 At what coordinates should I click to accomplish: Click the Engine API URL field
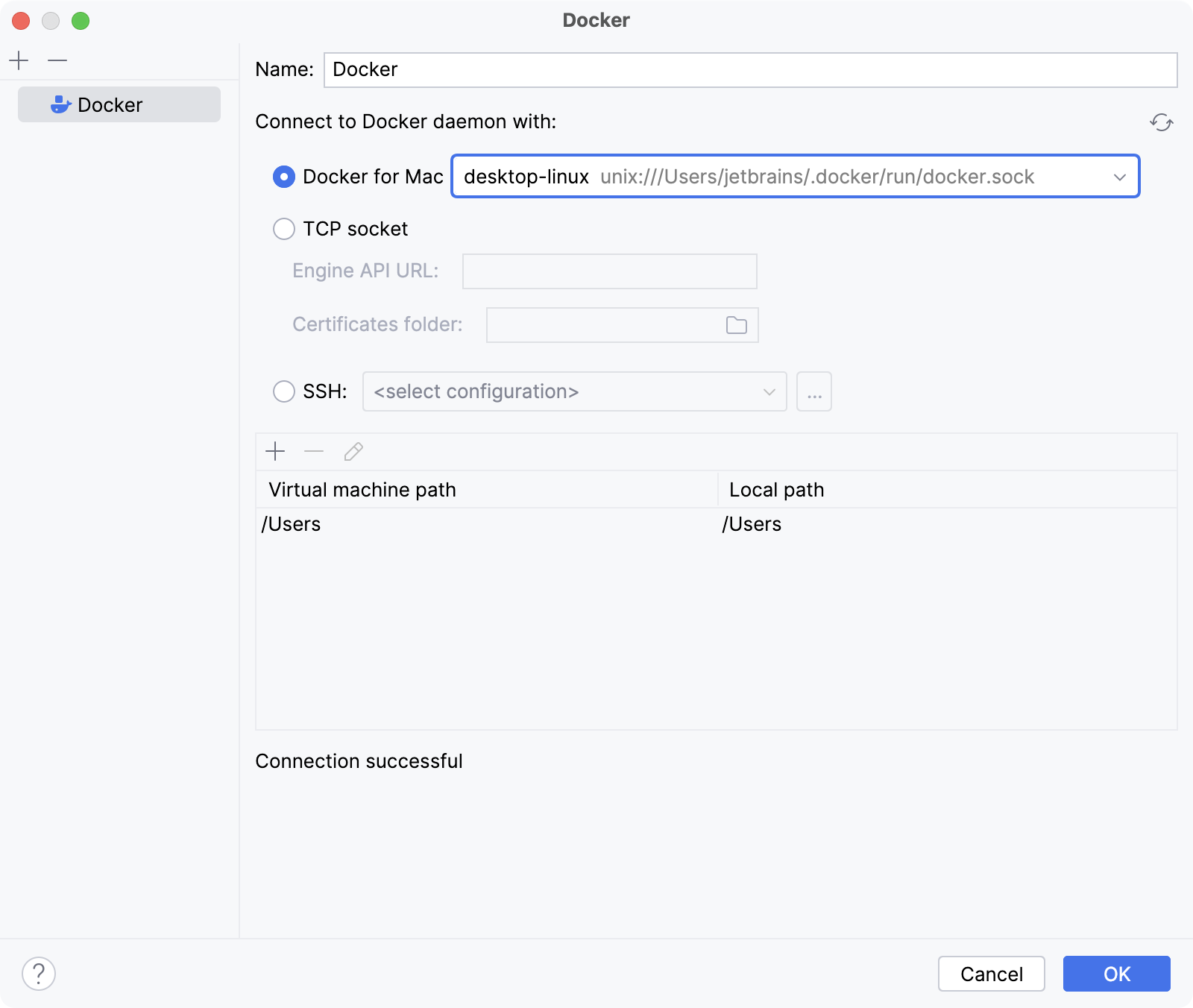[609, 271]
